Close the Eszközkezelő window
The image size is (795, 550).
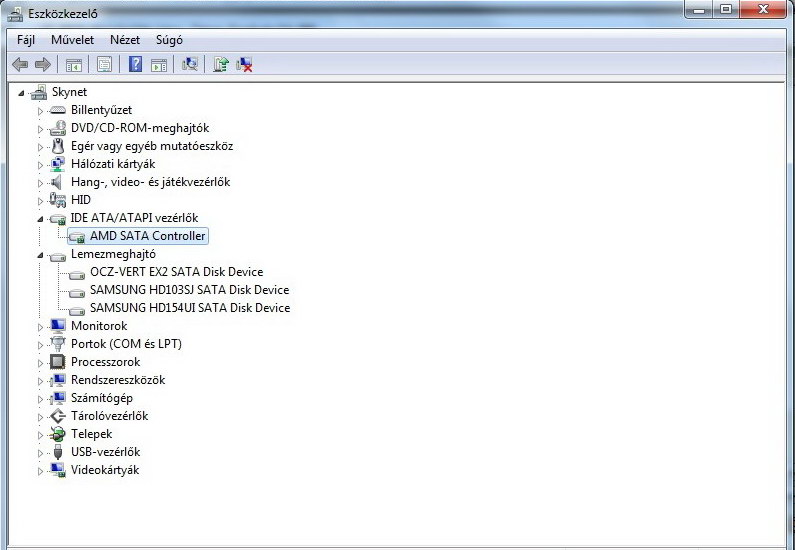(764, 10)
